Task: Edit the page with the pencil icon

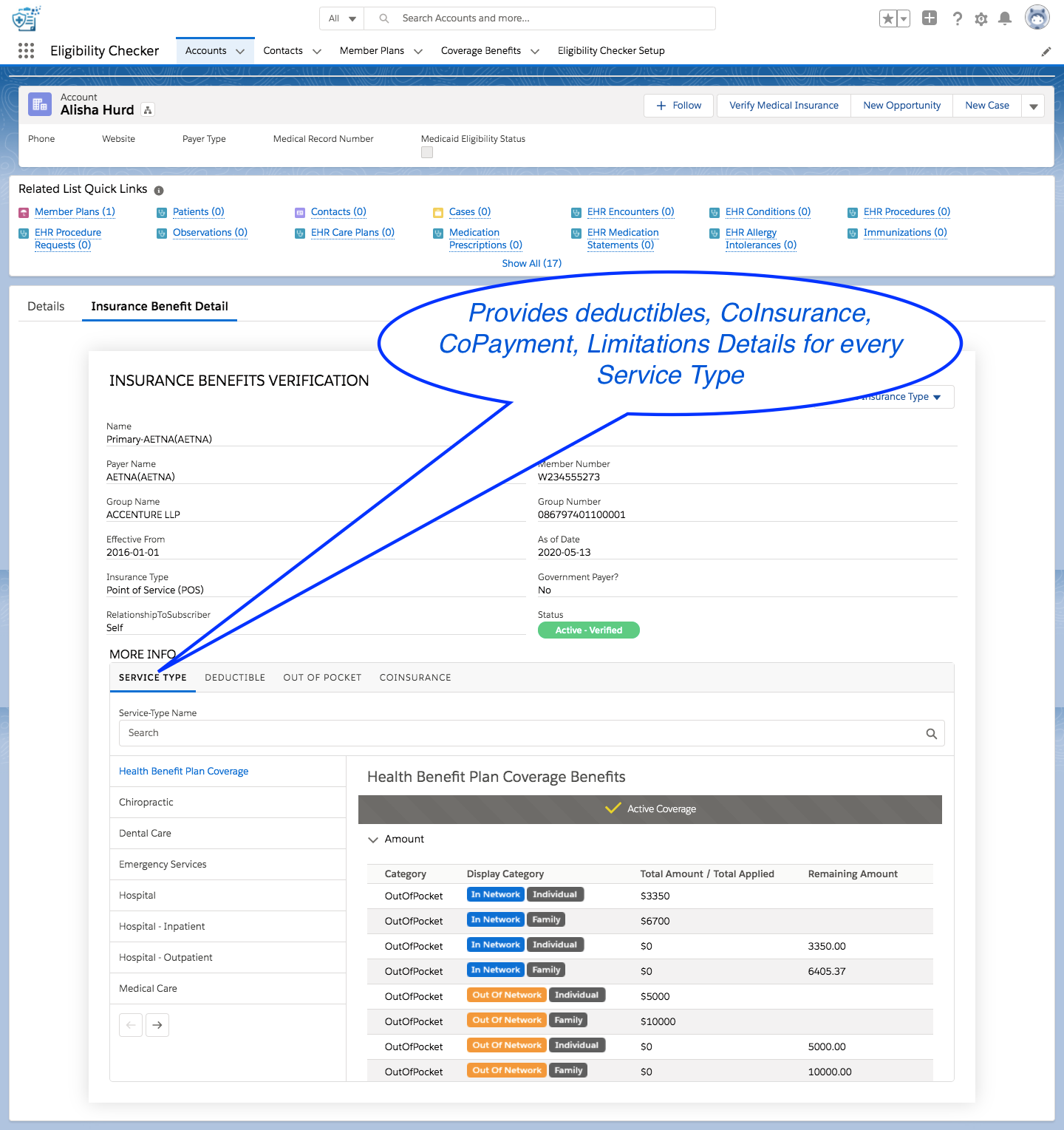Action: 1046,51
